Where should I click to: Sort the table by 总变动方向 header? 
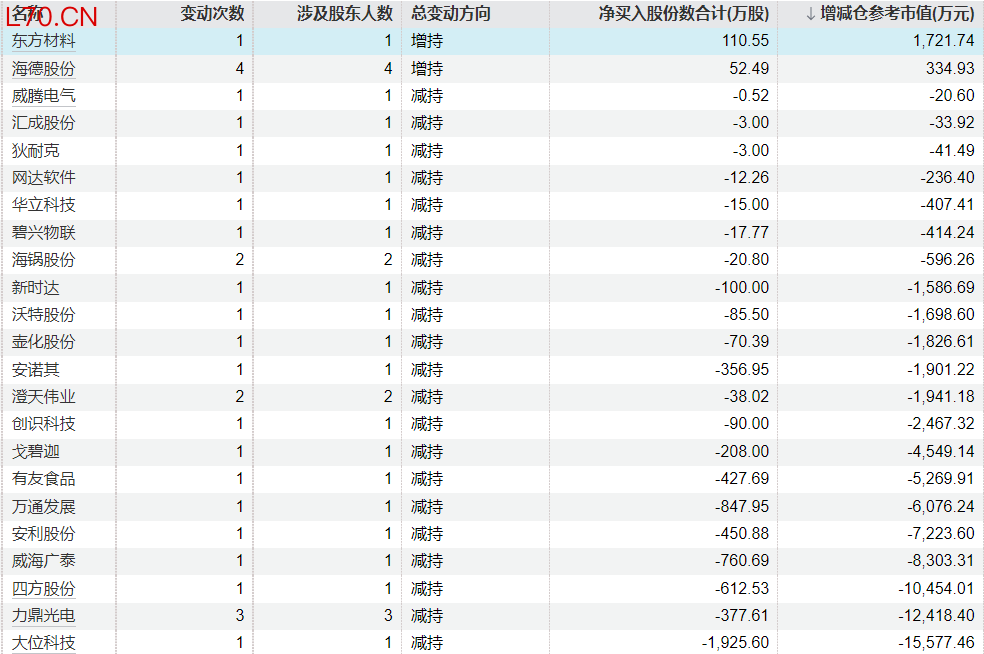tap(451, 14)
